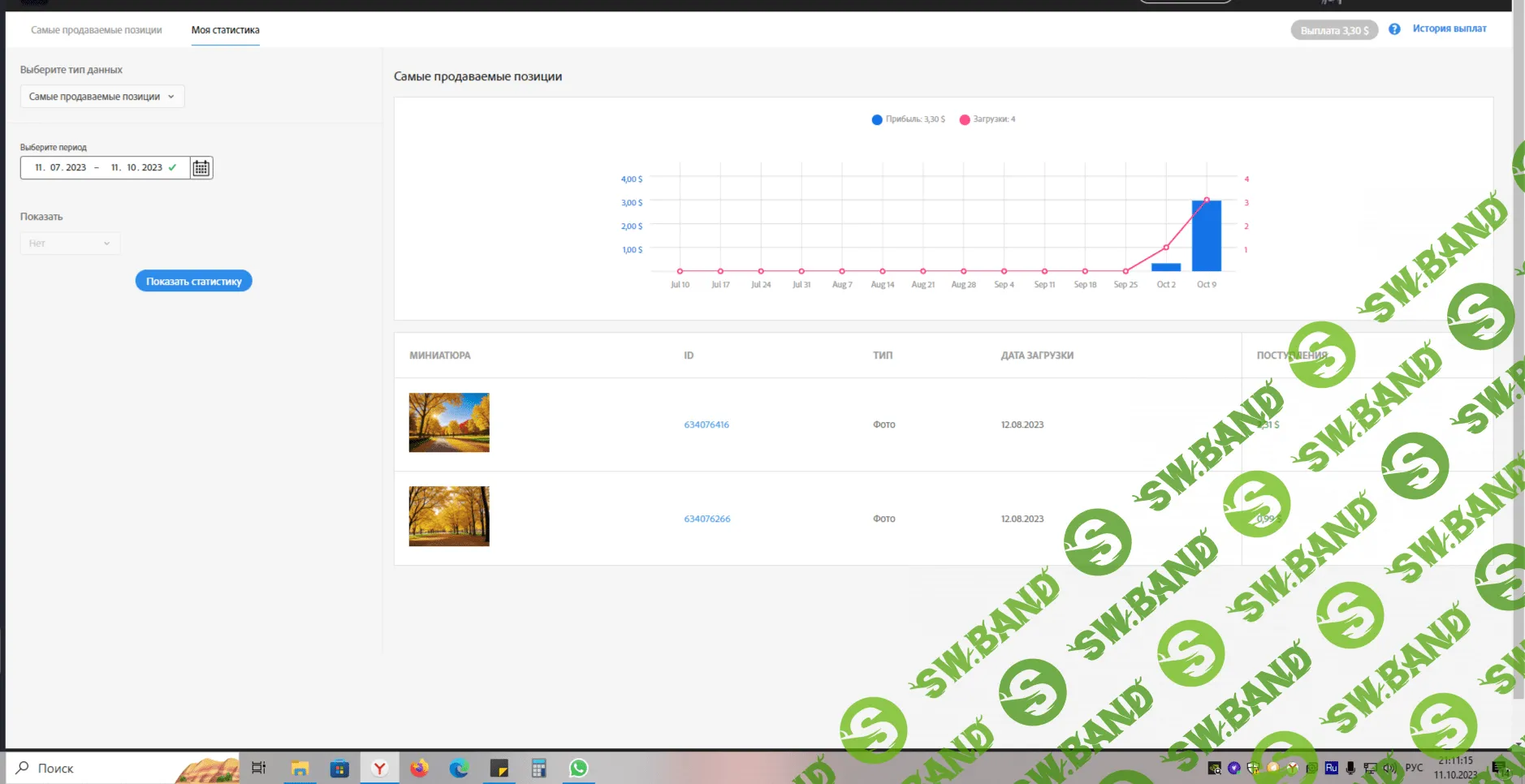Switch to the Самые продаваемые позиции tab
Screen dimensions: 1525x784
point(96,30)
